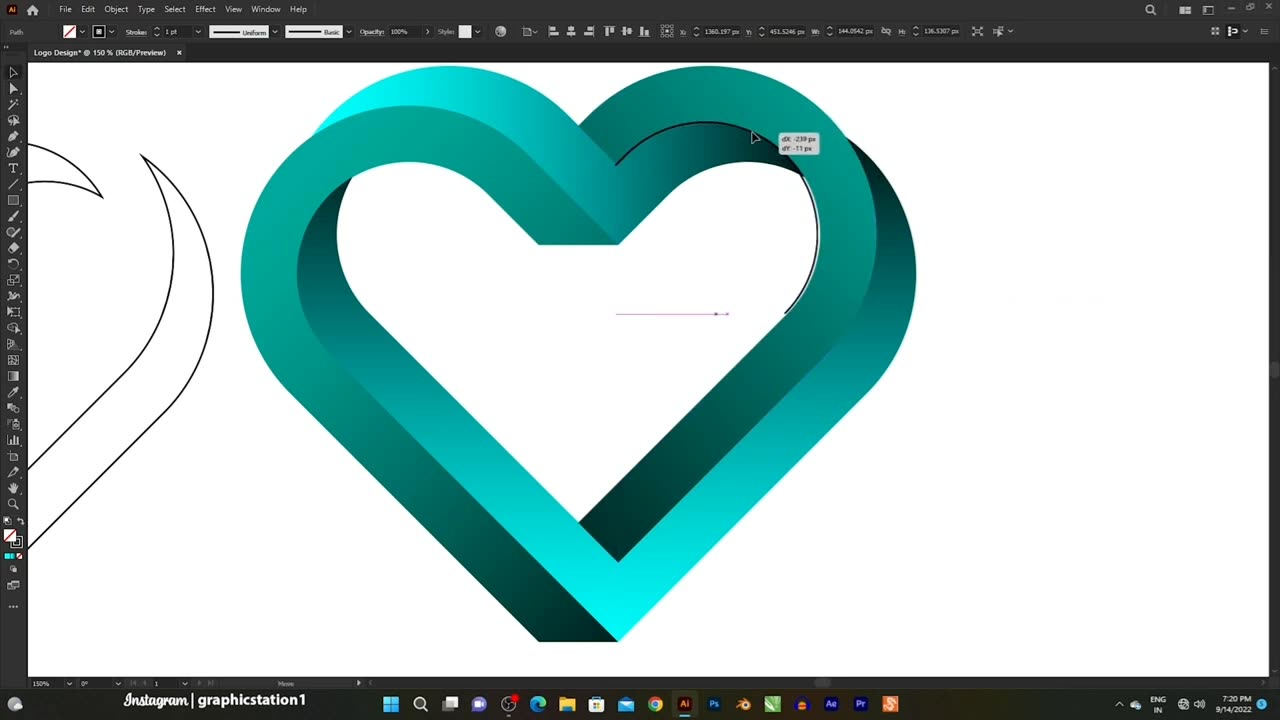Open the File menu
1280x720 pixels.
tap(65, 9)
